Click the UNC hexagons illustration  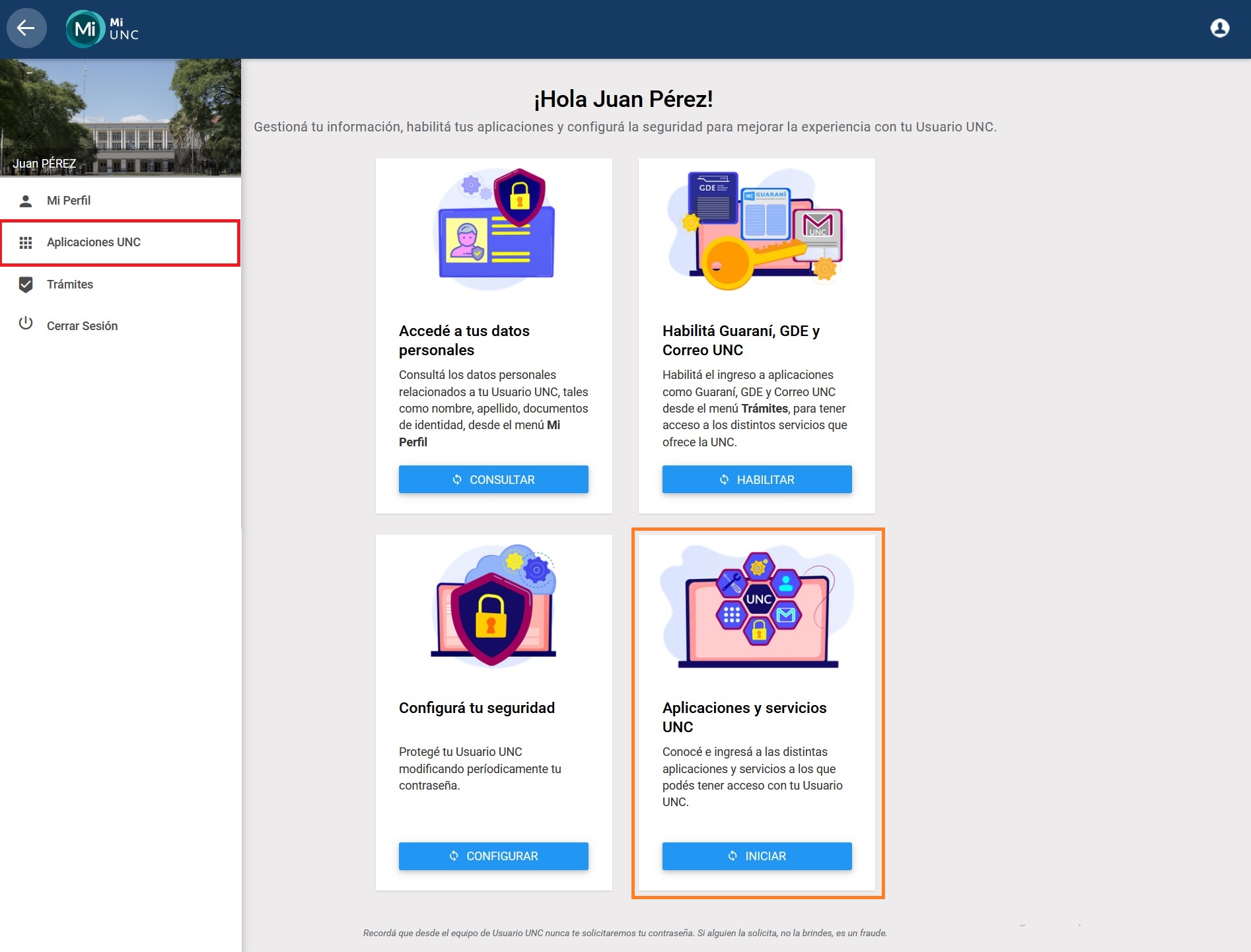pos(757,606)
